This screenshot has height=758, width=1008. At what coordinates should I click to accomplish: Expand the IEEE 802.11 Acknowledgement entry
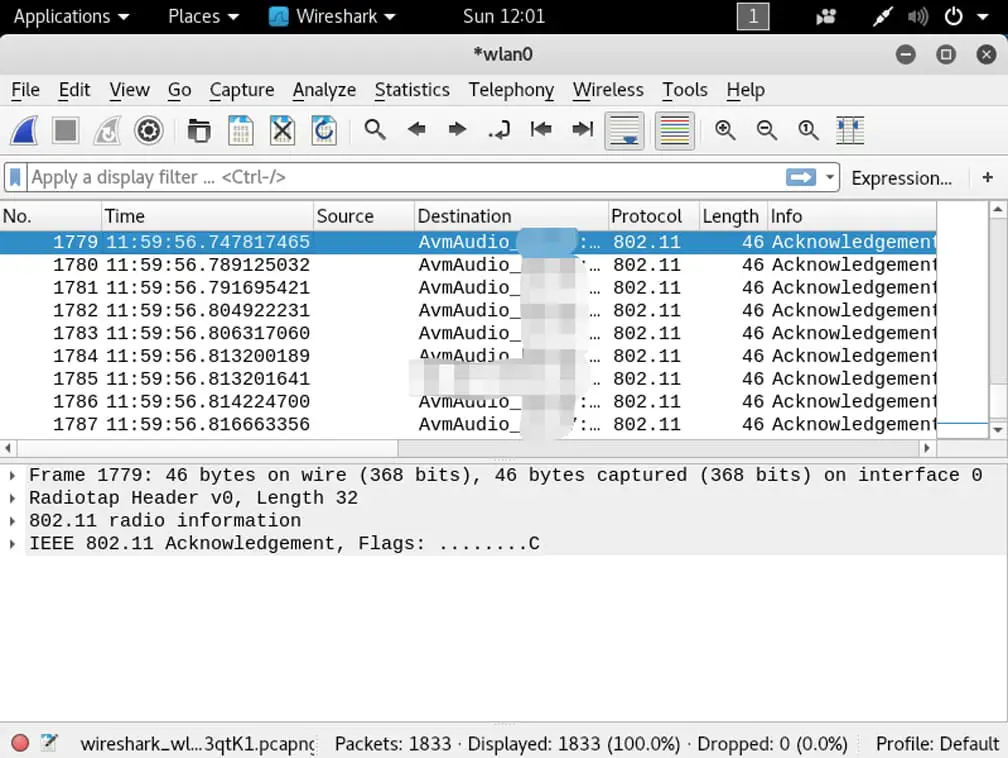12,544
